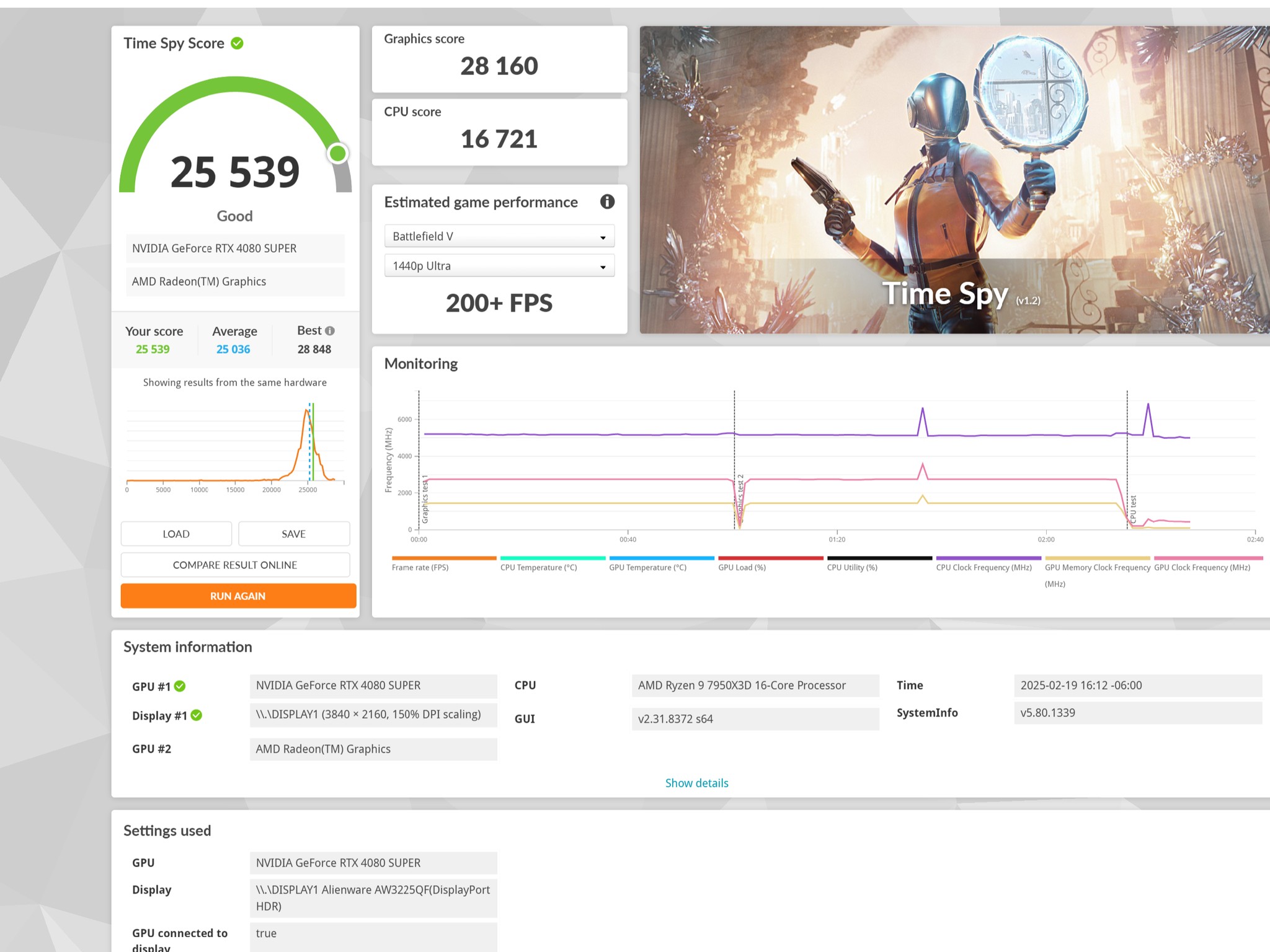Open the info tooltip for Estimated game performance
Image resolution: width=1270 pixels, height=952 pixels.
coord(606,202)
